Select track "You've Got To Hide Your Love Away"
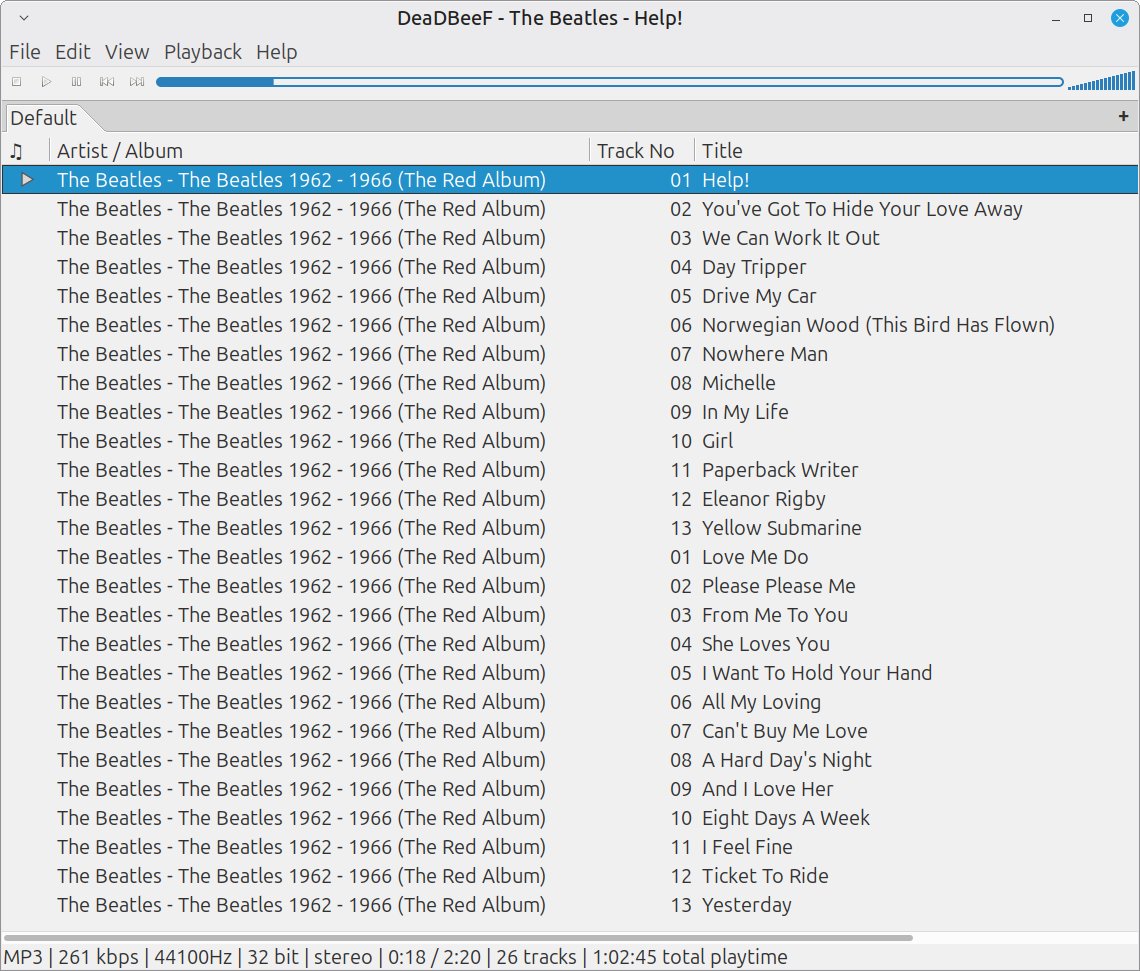 coord(570,209)
